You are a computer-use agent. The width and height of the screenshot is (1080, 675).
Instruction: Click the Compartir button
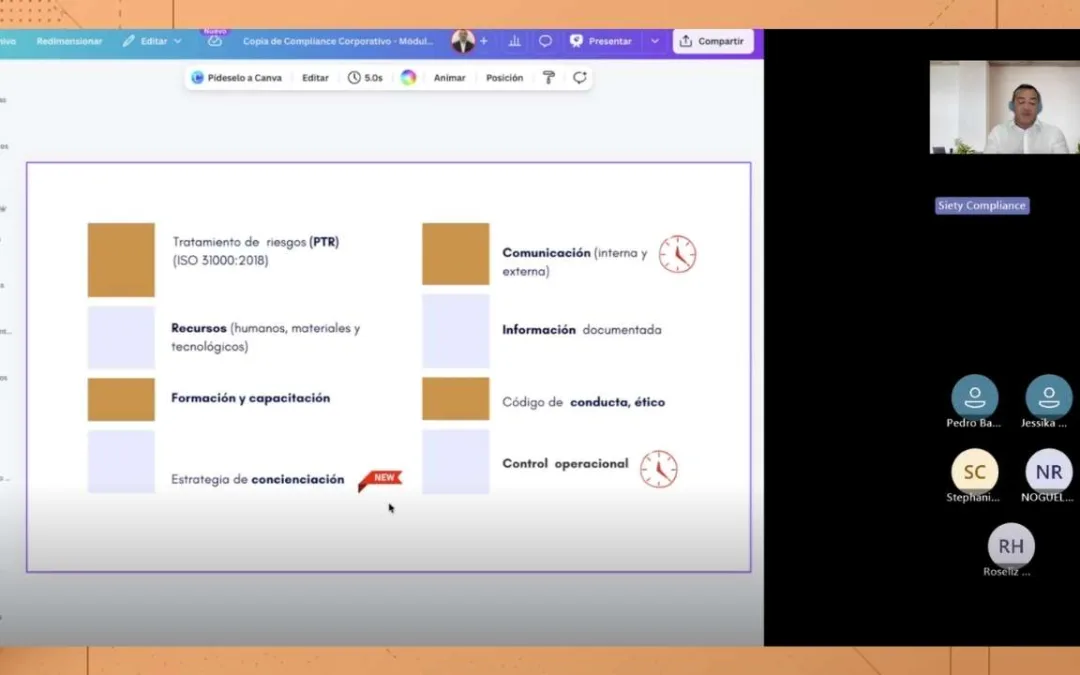(713, 41)
